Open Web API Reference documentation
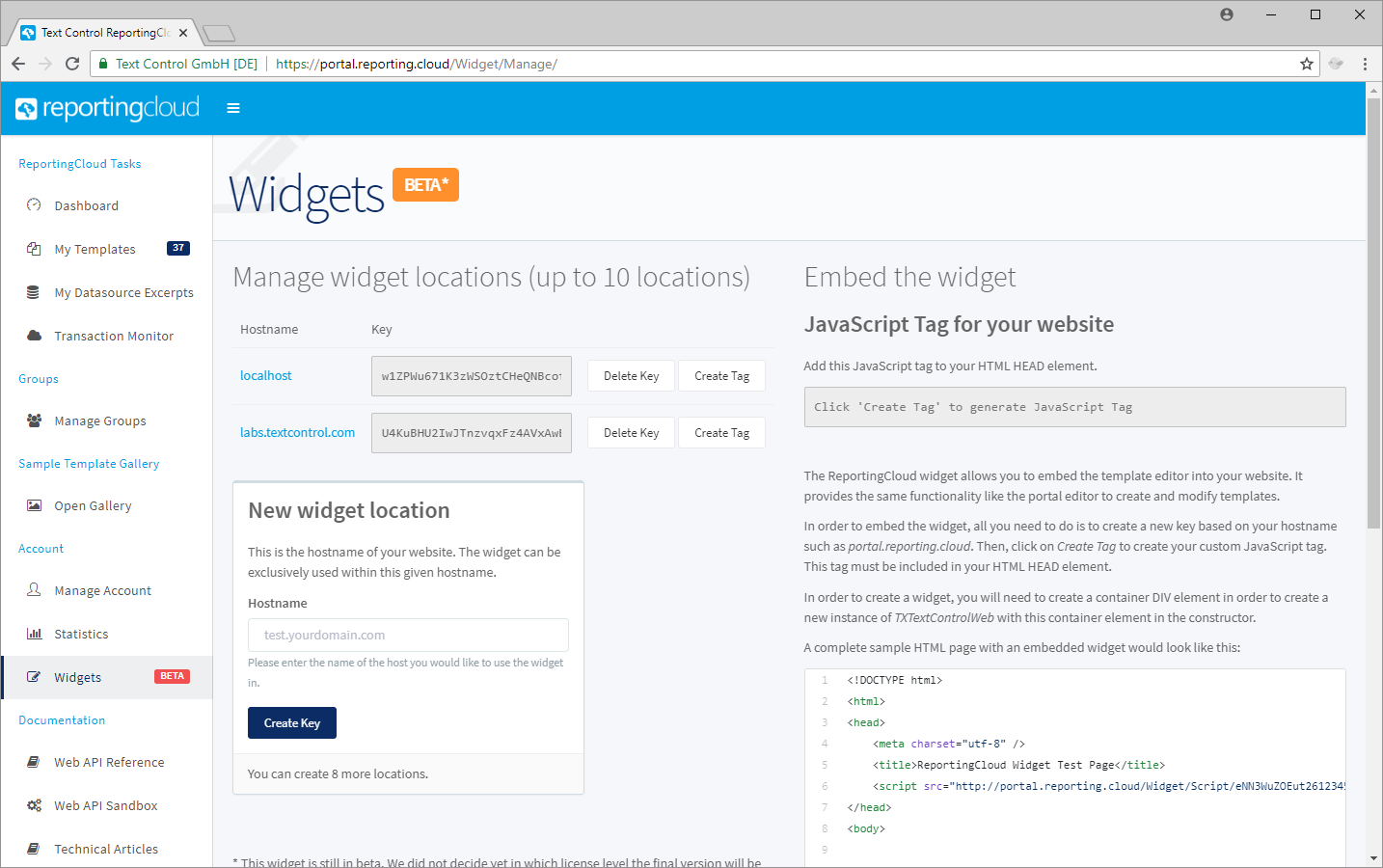This screenshot has height=868, width=1383. point(109,762)
